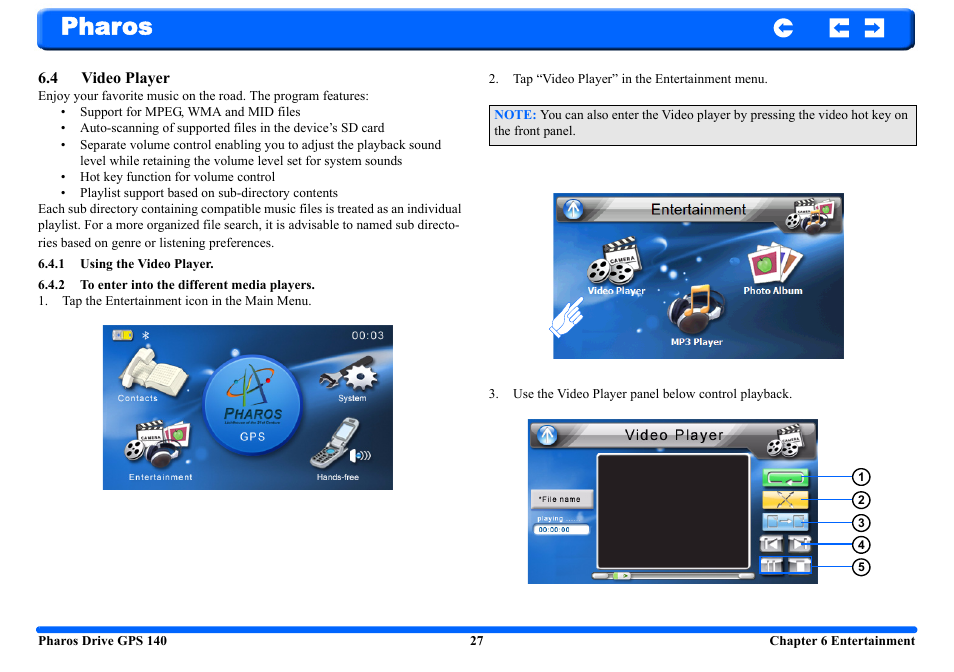The image size is (954, 672).
Task: Click the video progress slider handle
Action: click(x=621, y=575)
